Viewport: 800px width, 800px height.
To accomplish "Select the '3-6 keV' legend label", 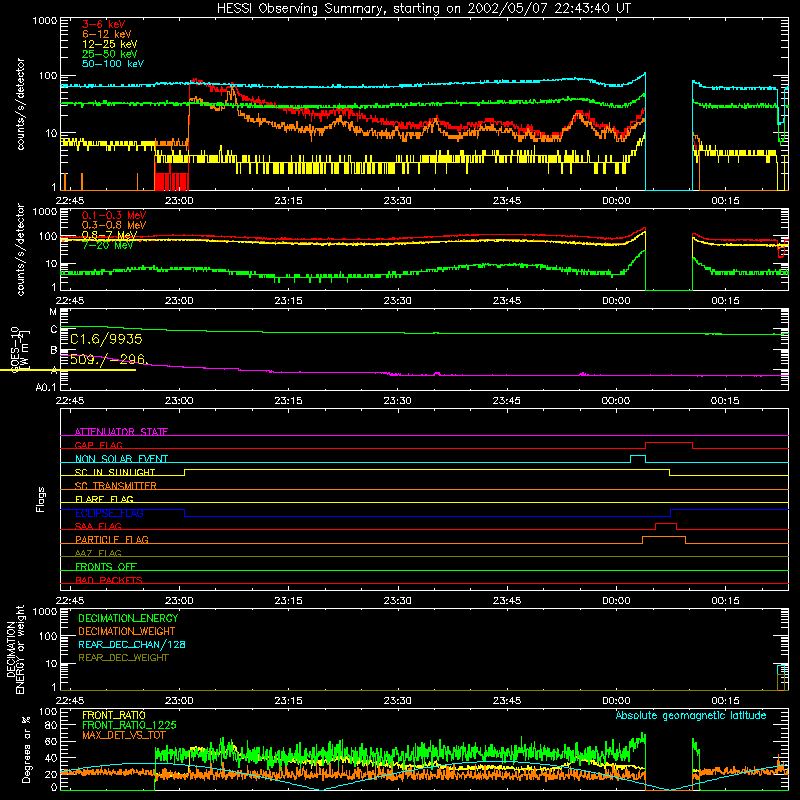I will pos(104,24).
